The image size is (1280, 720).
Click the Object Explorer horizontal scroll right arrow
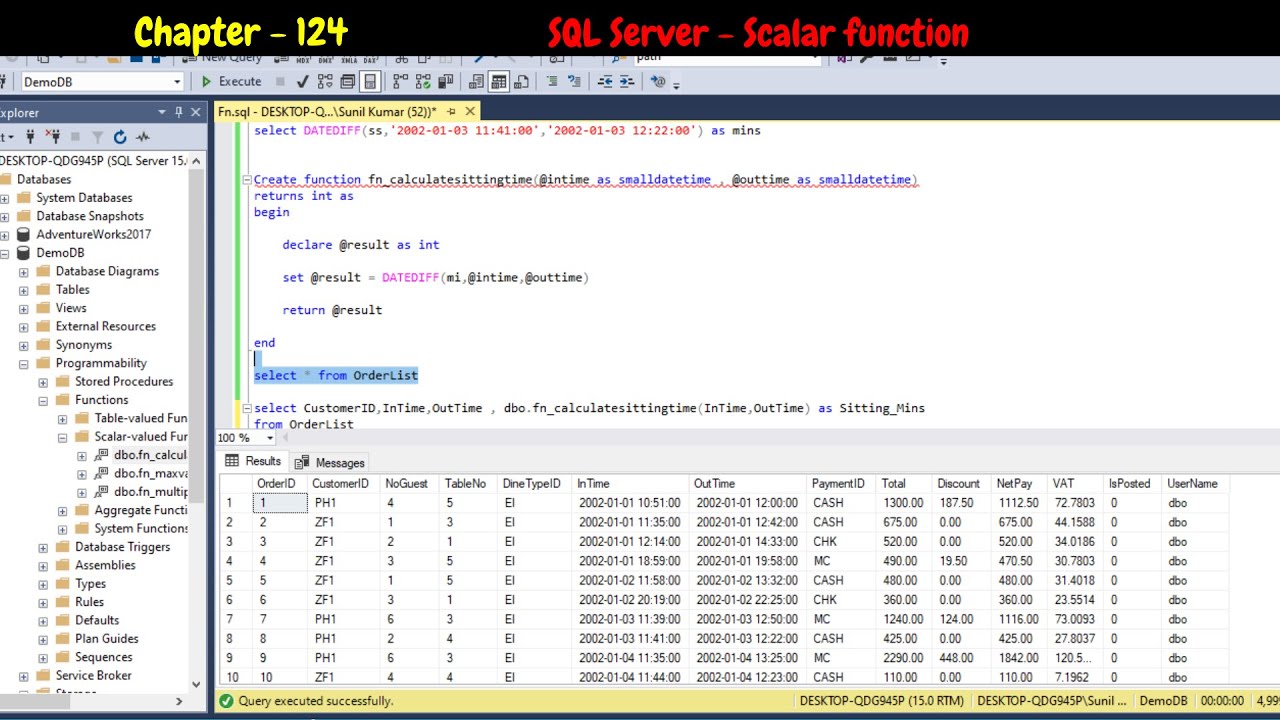(x=180, y=701)
